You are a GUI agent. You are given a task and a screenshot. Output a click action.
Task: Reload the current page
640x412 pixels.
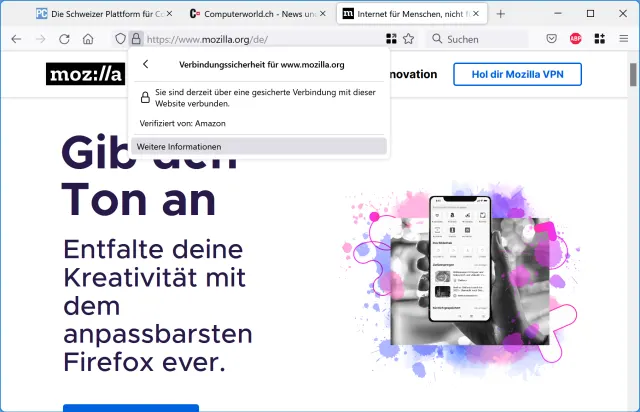[64, 39]
